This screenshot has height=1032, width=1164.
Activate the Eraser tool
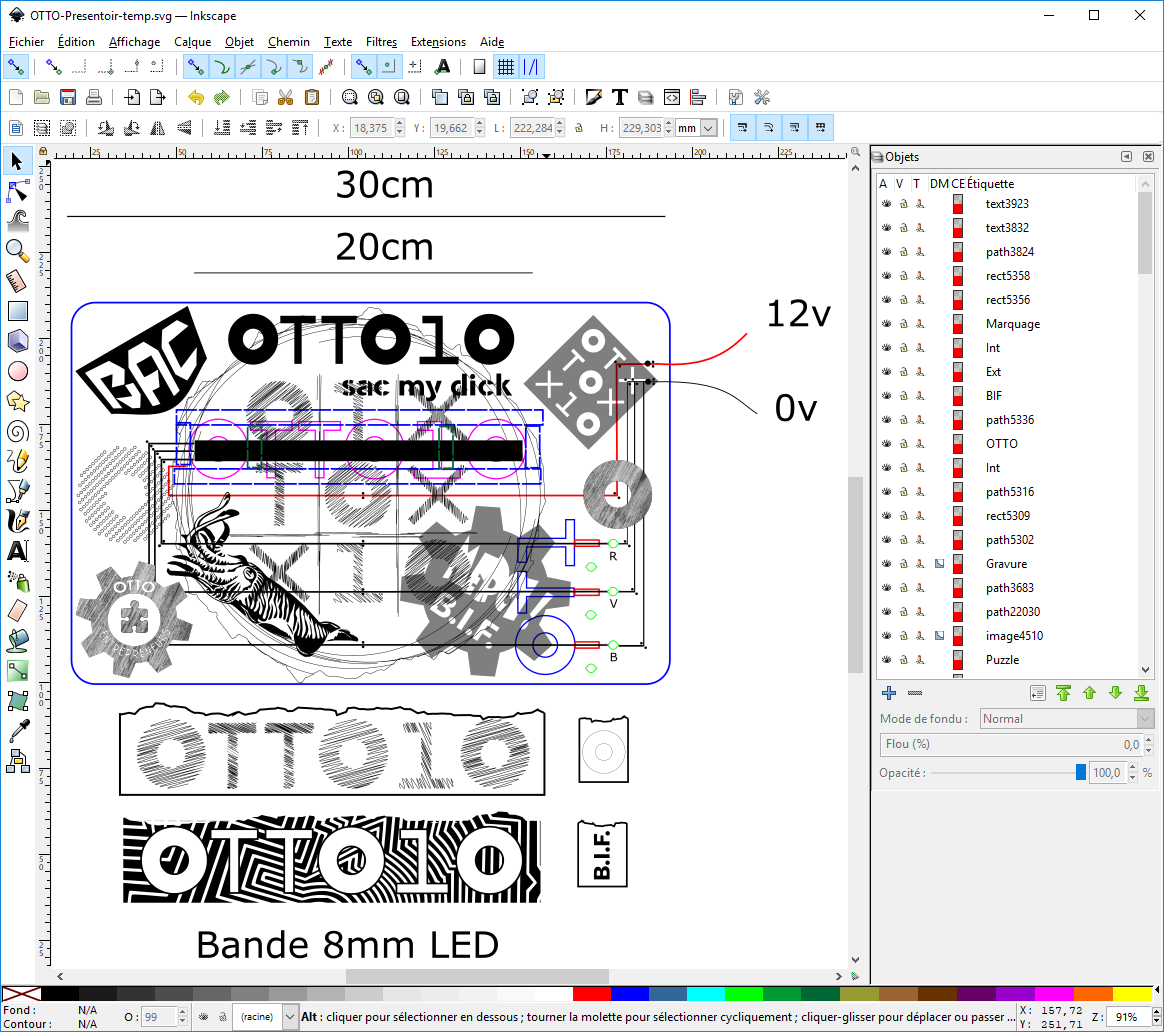coord(17,610)
